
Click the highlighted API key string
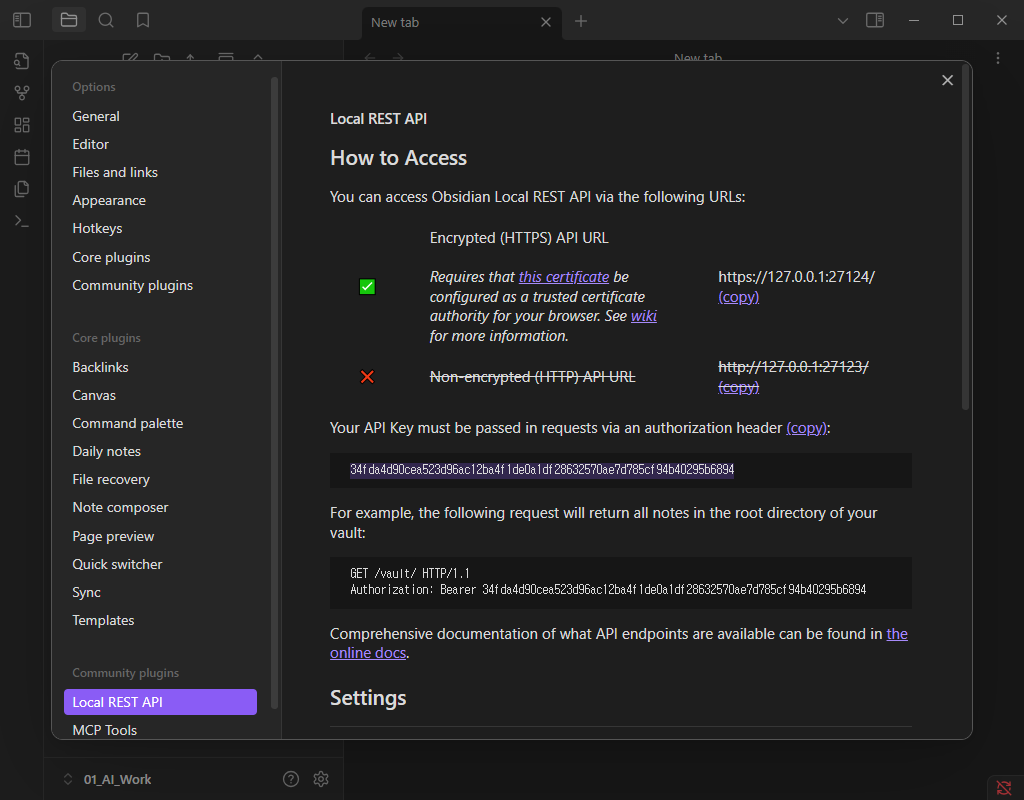pyautogui.click(x=542, y=470)
